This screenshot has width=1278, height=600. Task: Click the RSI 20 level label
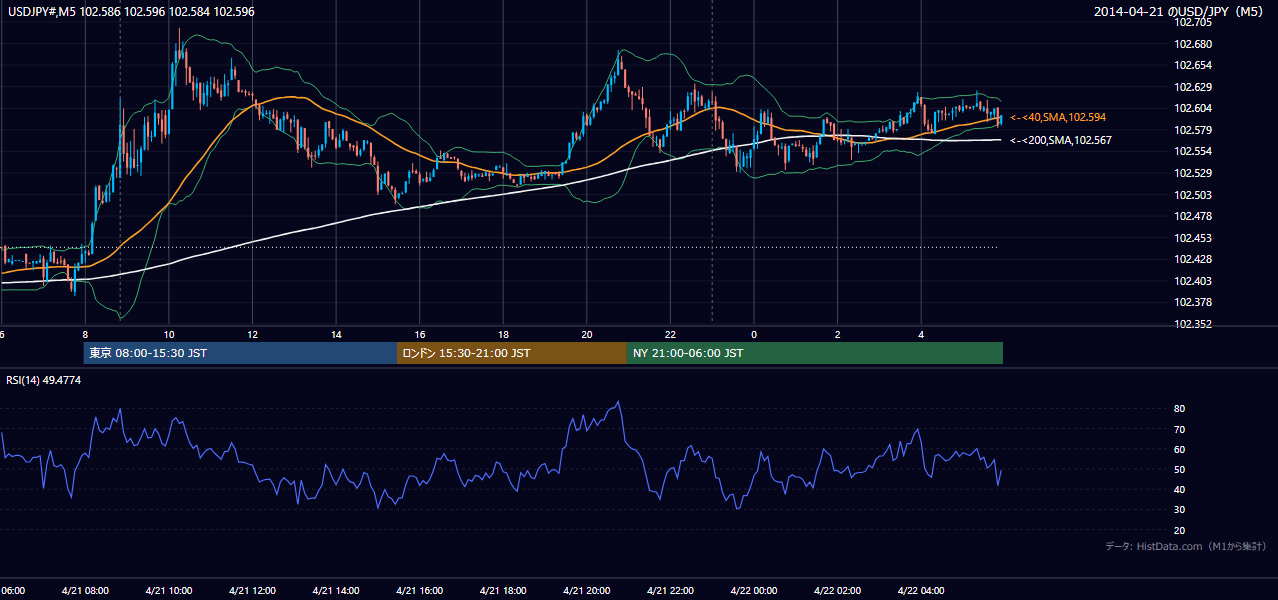(1180, 530)
